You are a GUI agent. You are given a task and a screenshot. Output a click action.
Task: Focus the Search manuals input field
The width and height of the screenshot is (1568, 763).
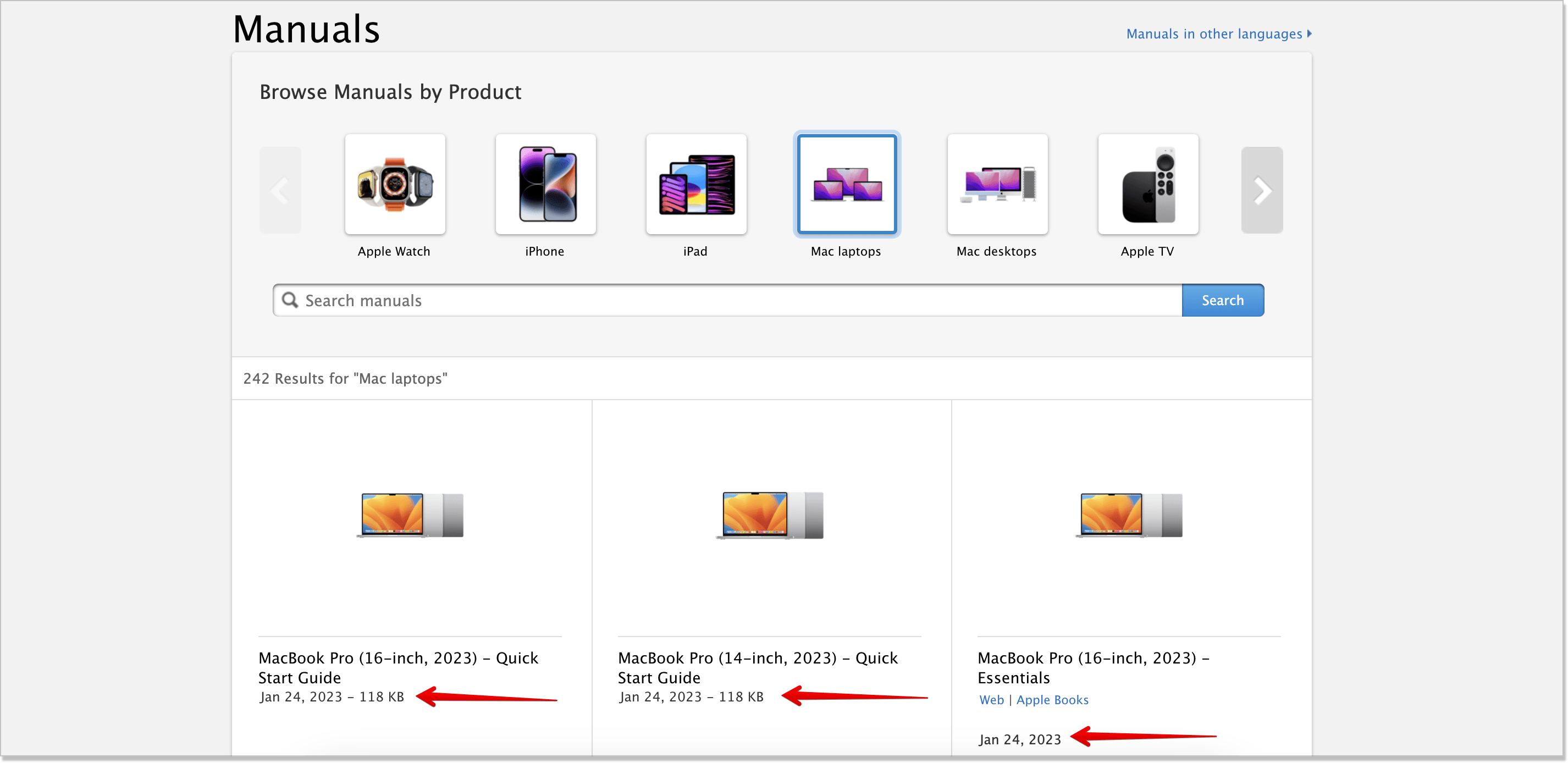tap(727, 300)
